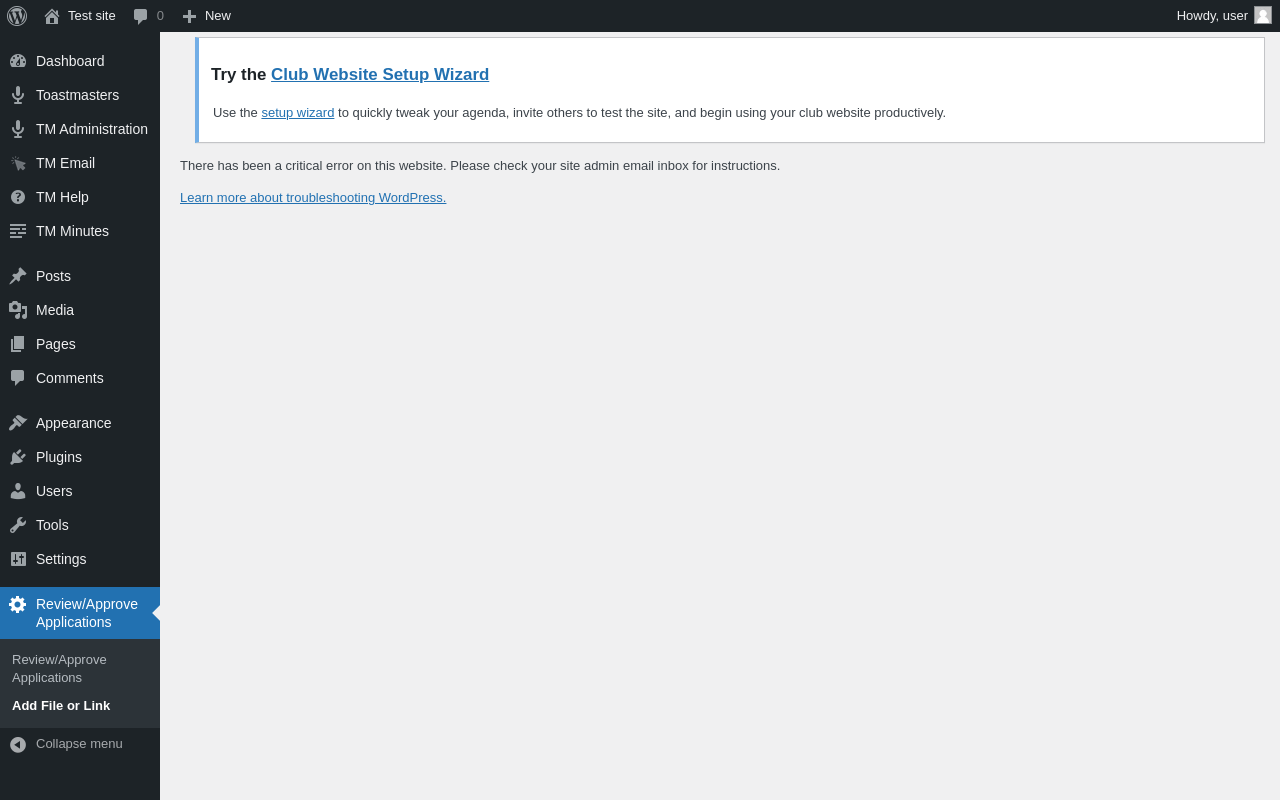This screenshot has width=1280, height=800.
Task: Click the Tools wrench icon
Action: point(18,525)
